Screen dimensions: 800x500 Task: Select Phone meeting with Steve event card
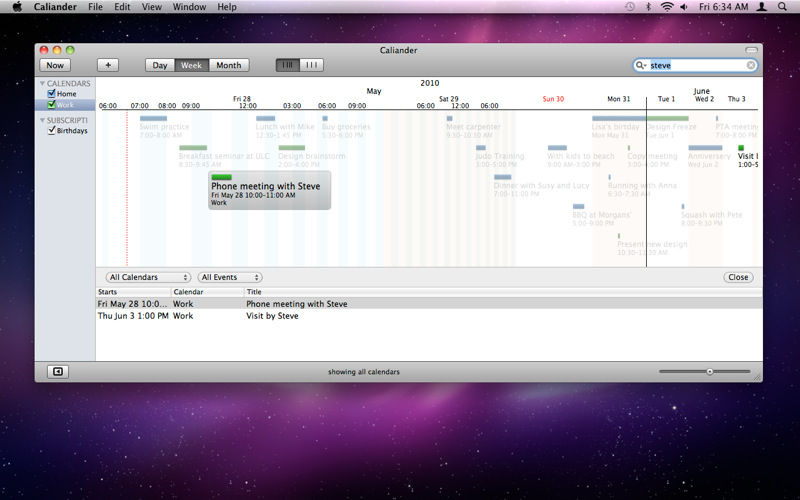pos(269,190)
